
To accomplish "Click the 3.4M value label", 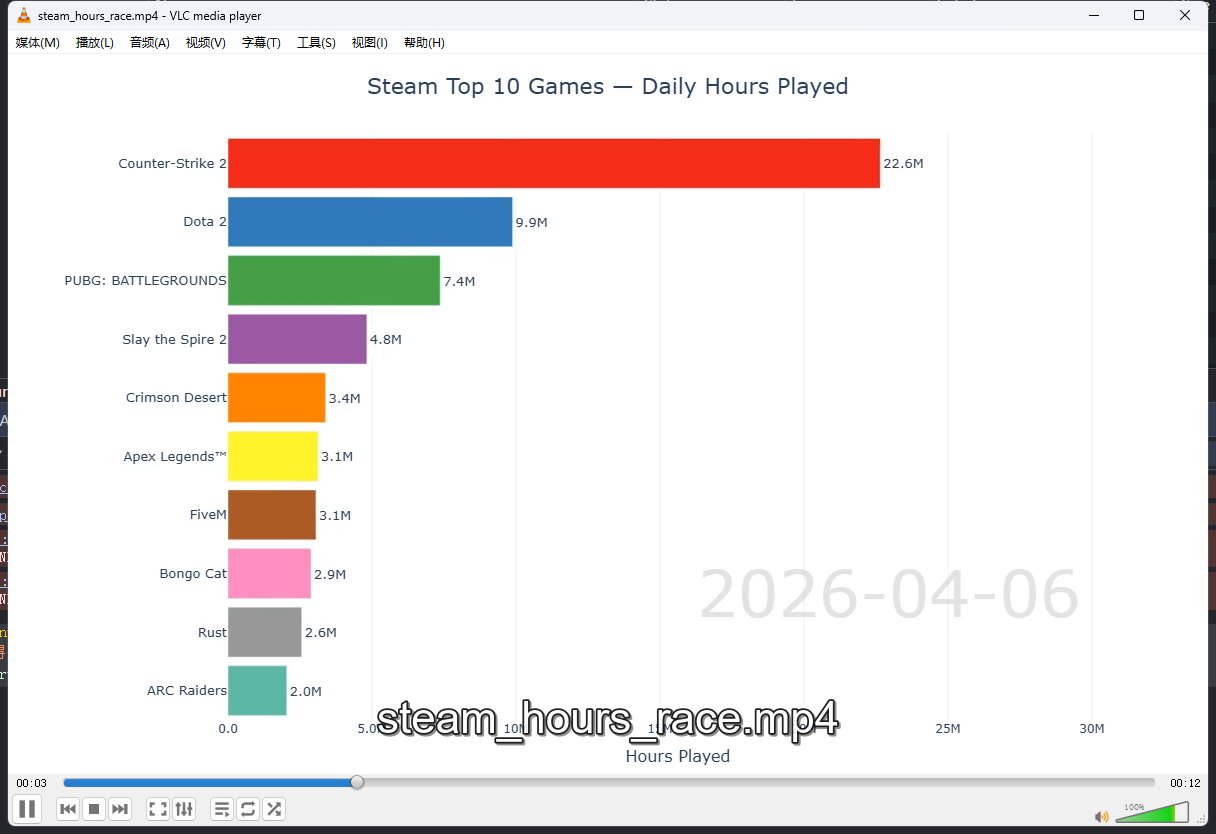I will [344, 398].
